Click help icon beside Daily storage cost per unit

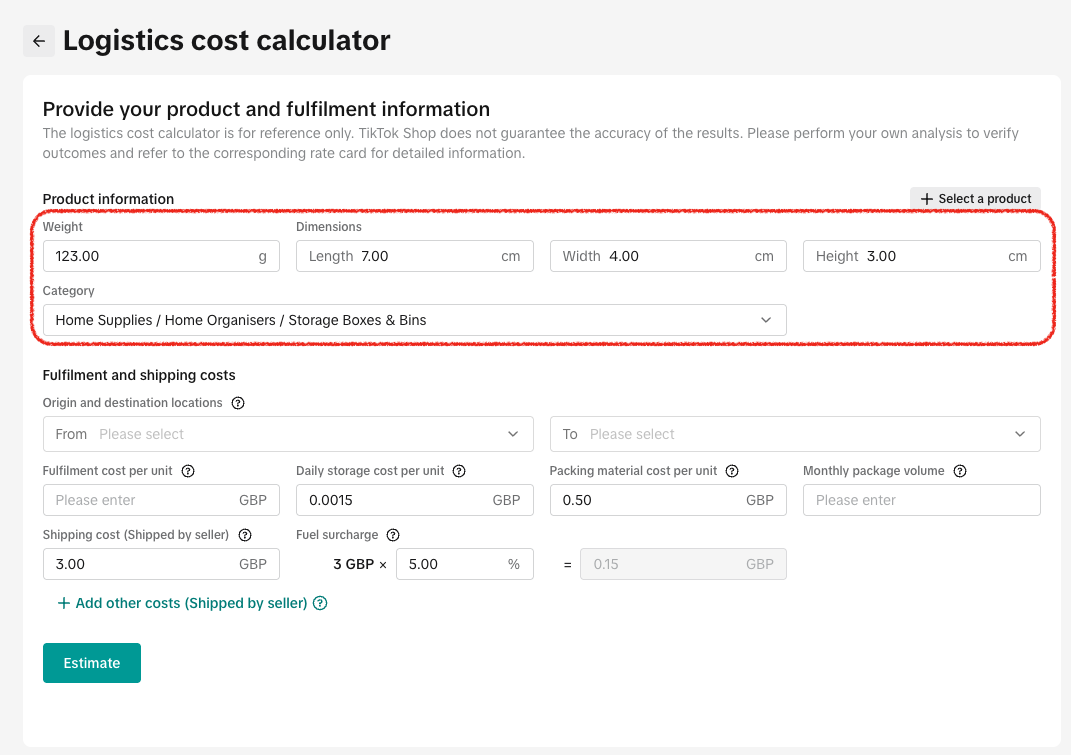click(x=459, y=471)
